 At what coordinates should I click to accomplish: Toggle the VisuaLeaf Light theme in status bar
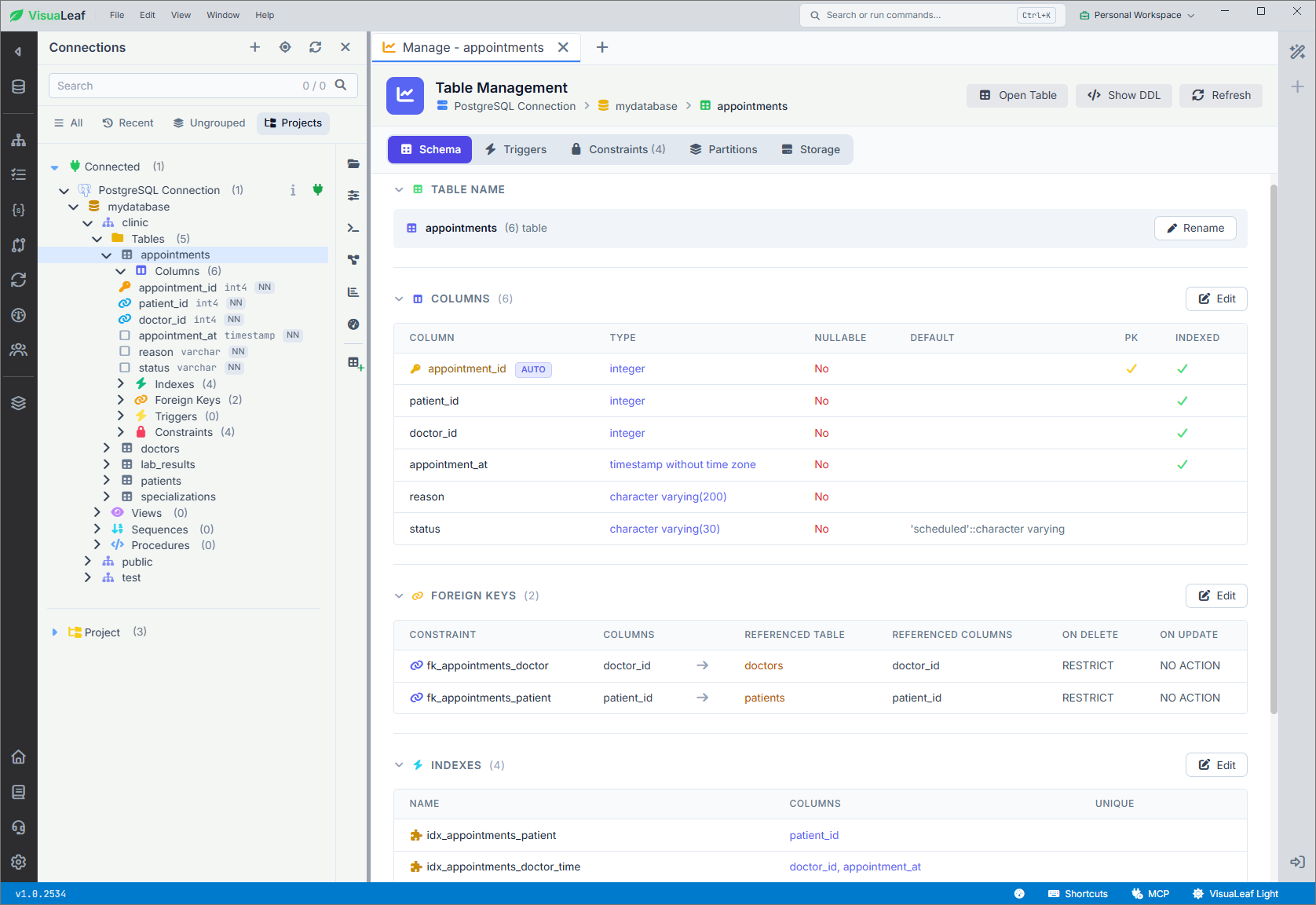pyautogui.click(x=1235, y=894)
